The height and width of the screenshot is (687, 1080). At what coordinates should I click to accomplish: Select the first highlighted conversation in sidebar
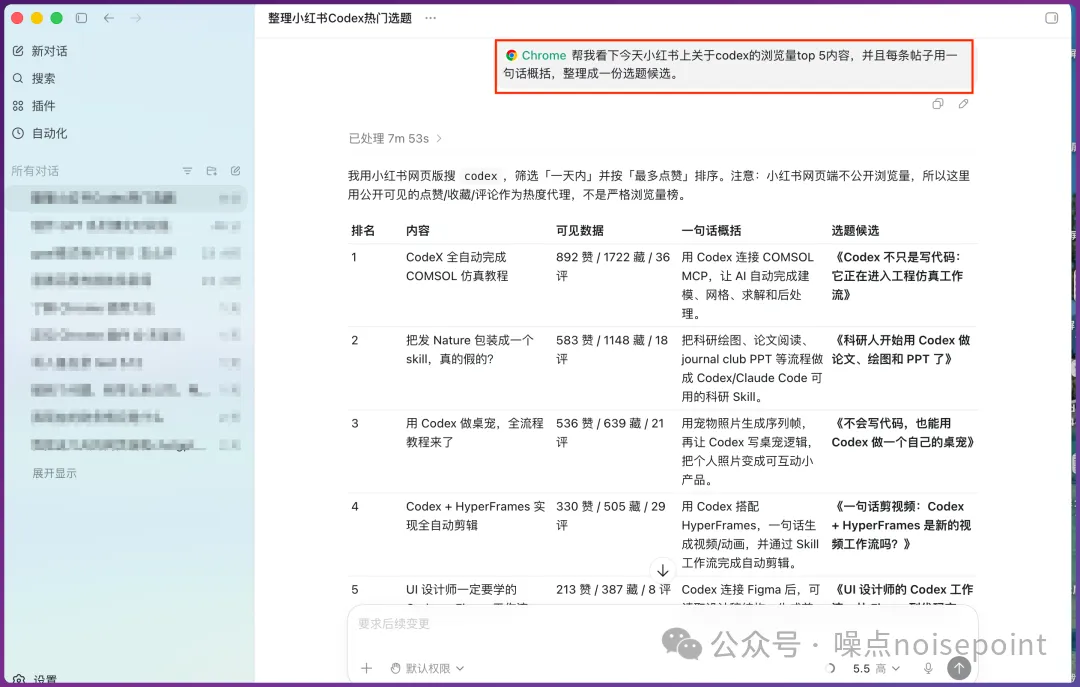pos(127,198)
